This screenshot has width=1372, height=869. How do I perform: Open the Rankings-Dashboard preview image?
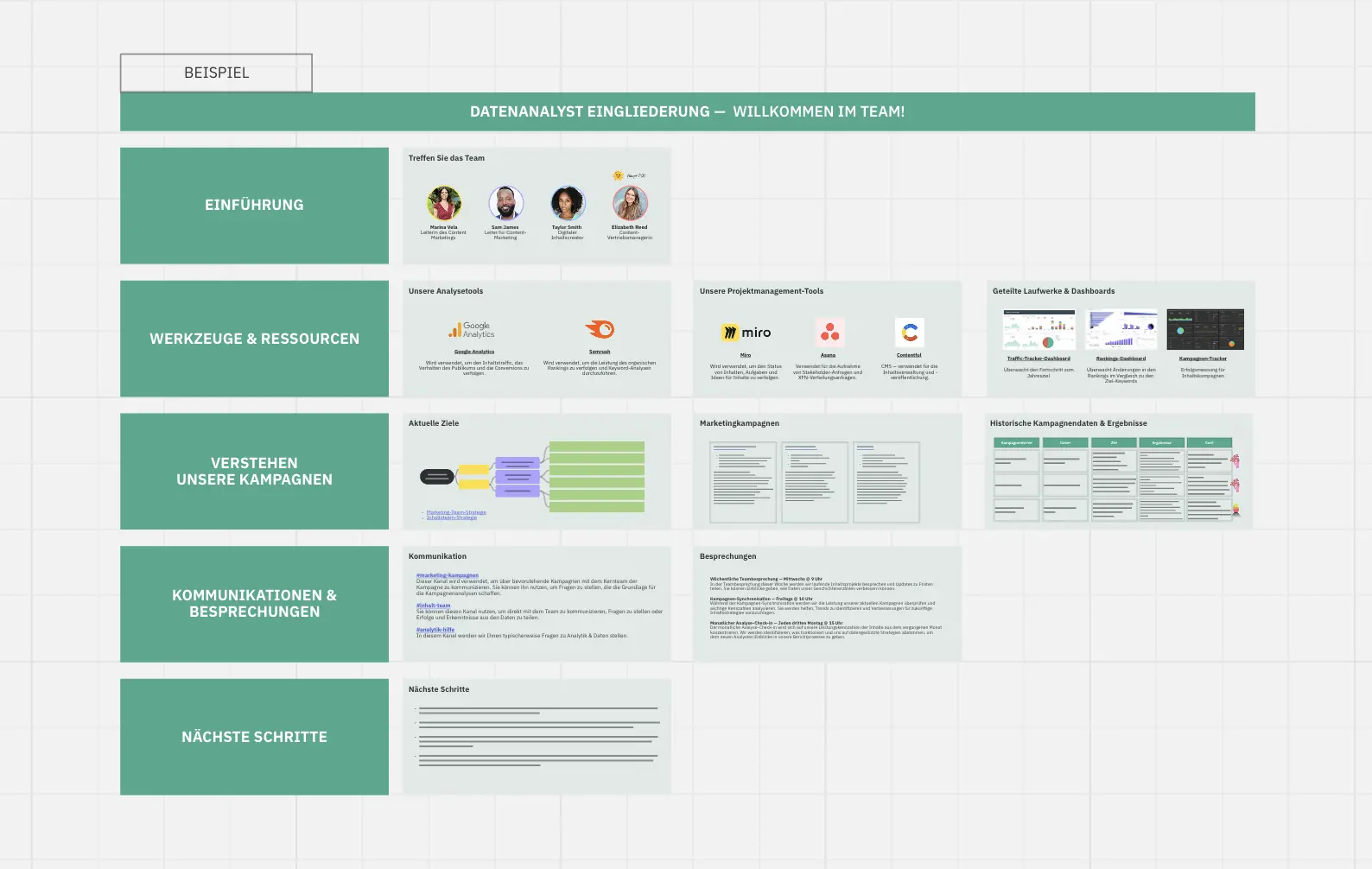(x=1121, y=330)
